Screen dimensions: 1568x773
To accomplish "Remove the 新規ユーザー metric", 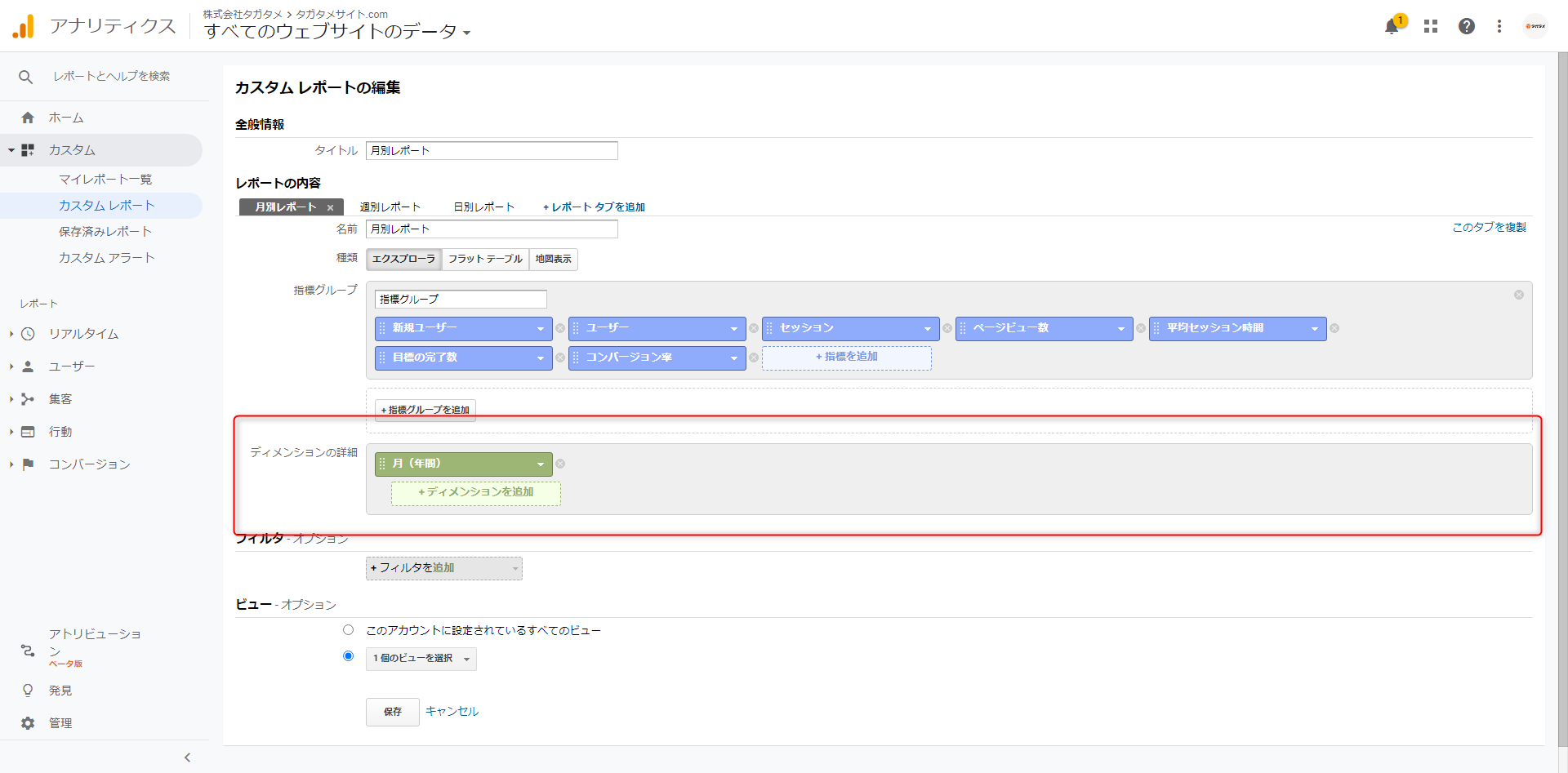I will click(560, 328).
